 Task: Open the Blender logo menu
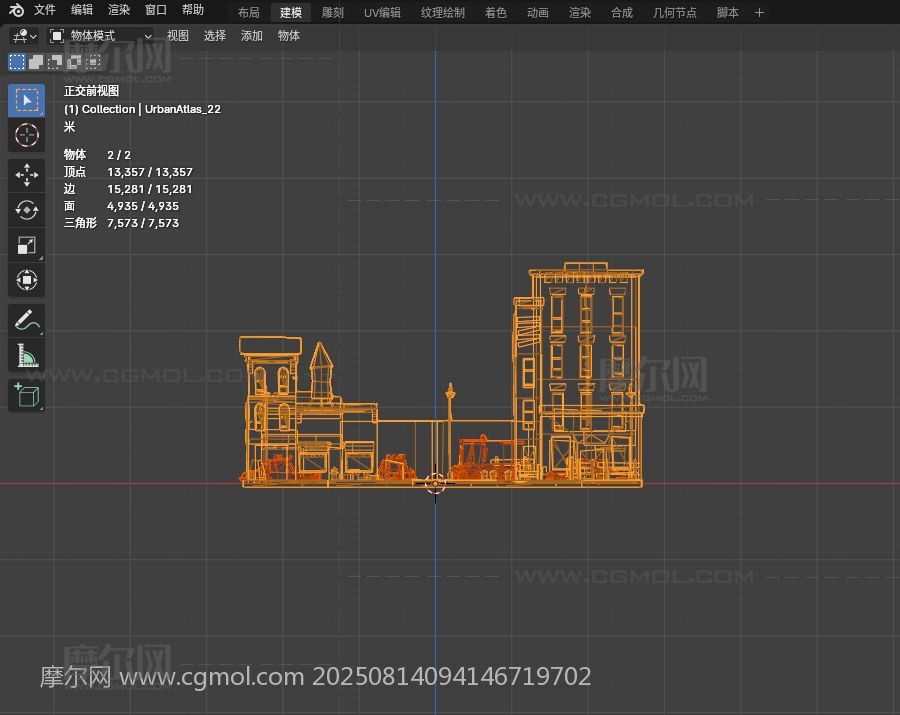click(x=16, y=10)
